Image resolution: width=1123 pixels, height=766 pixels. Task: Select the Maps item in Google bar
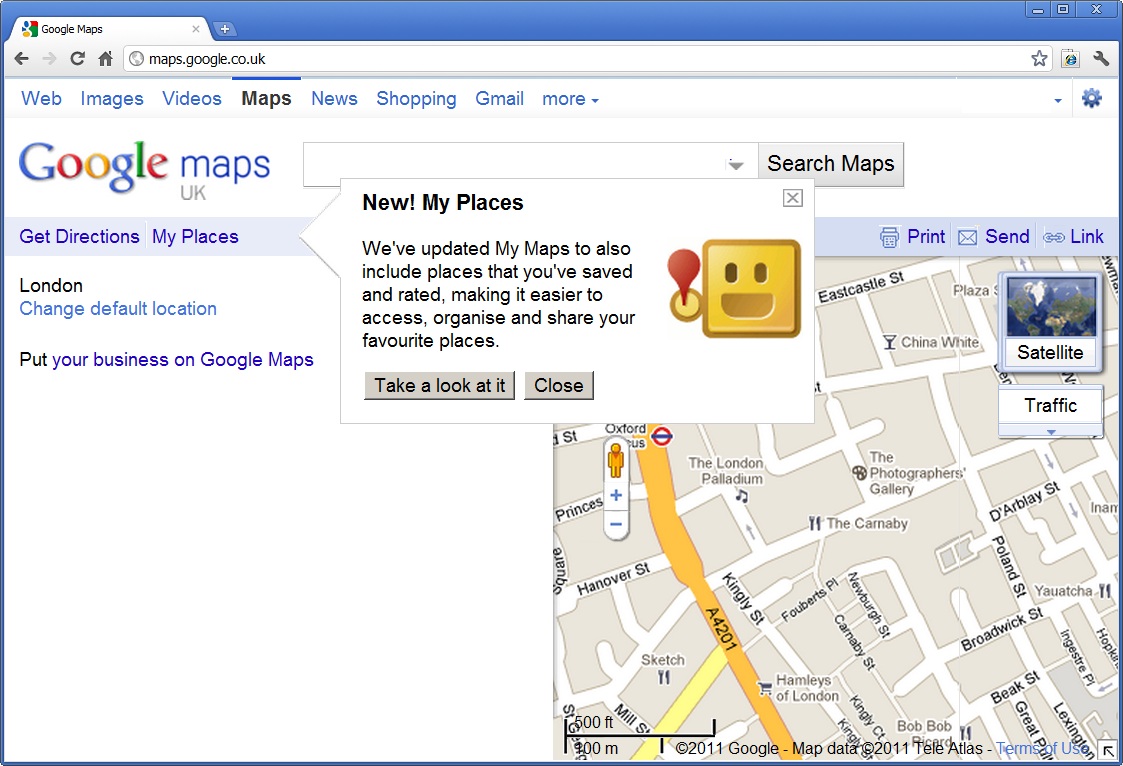click(266, 99)
